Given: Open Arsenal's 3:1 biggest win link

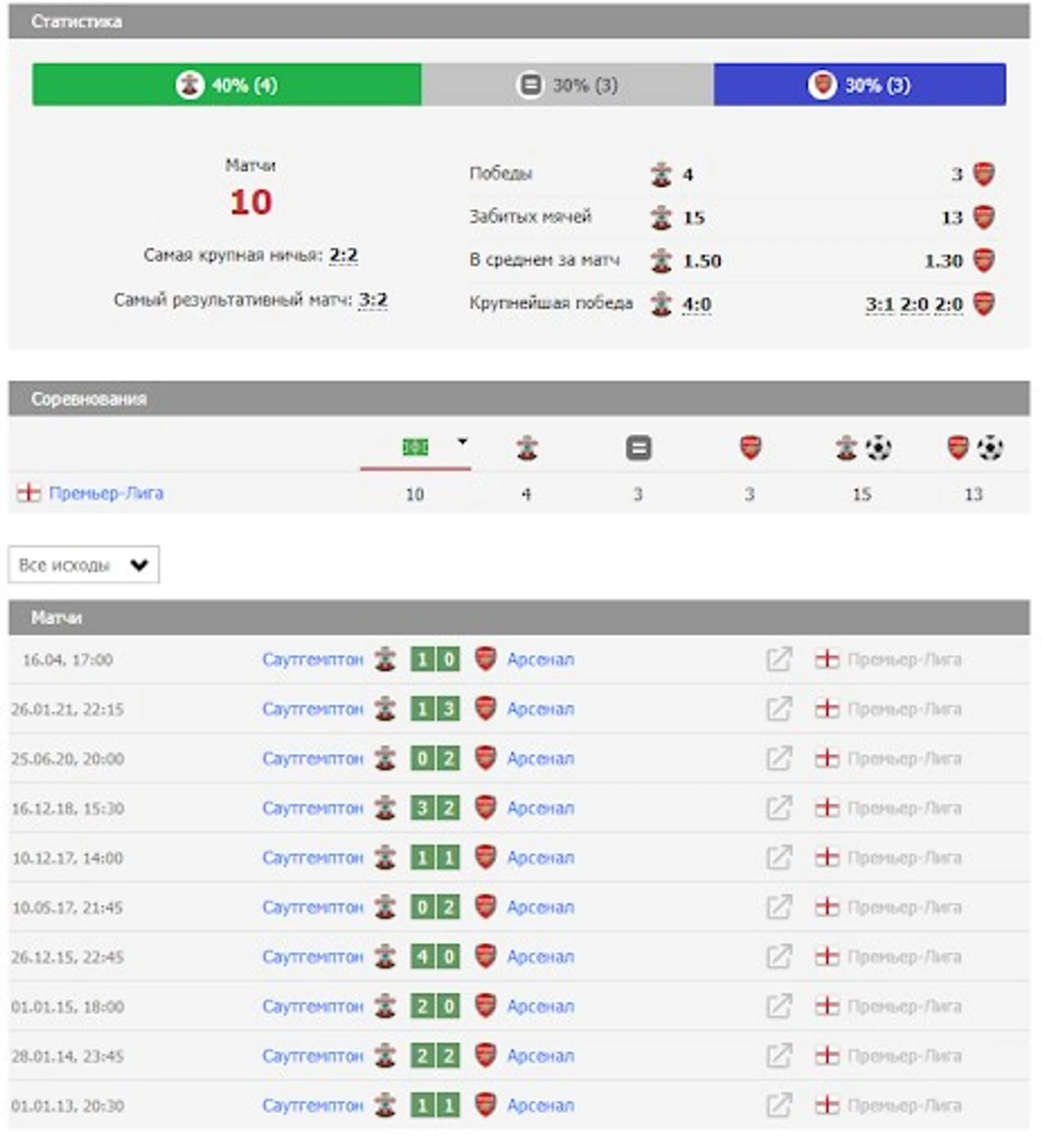Looking at the screenshot, I should (x=880, y=304).
